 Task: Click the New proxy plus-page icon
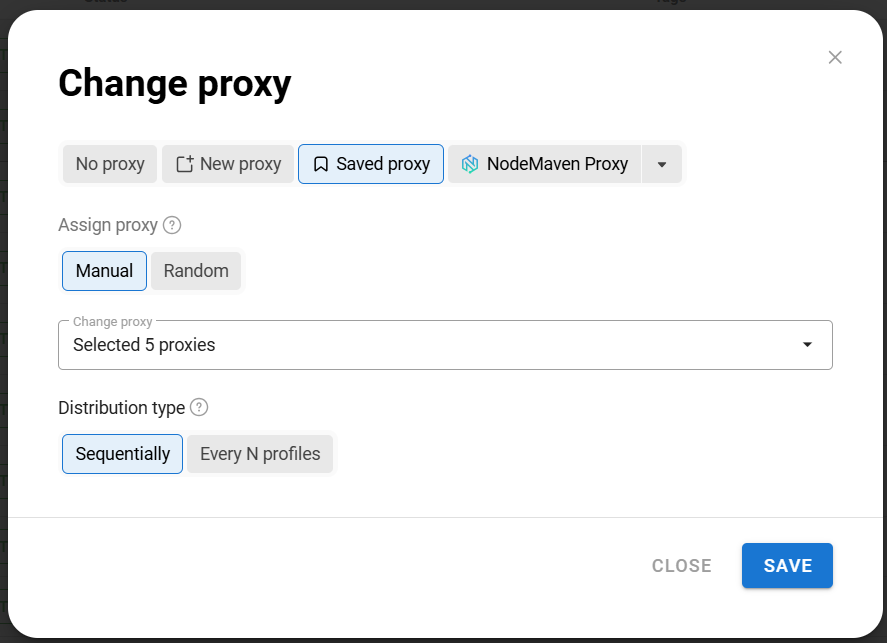[185, 164]
